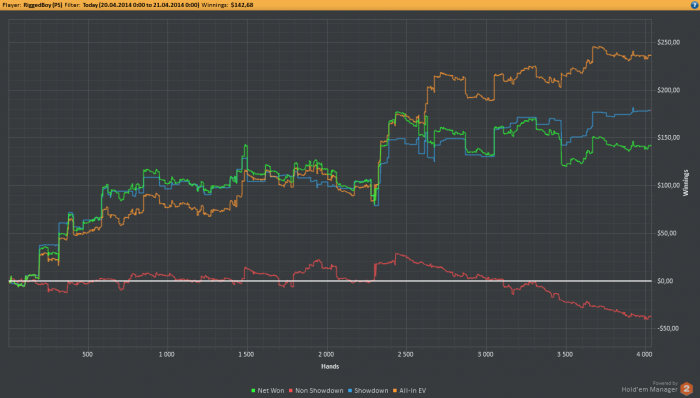Click the red Non Showdown color swatch
700x398 pixels.
point(291,390)
